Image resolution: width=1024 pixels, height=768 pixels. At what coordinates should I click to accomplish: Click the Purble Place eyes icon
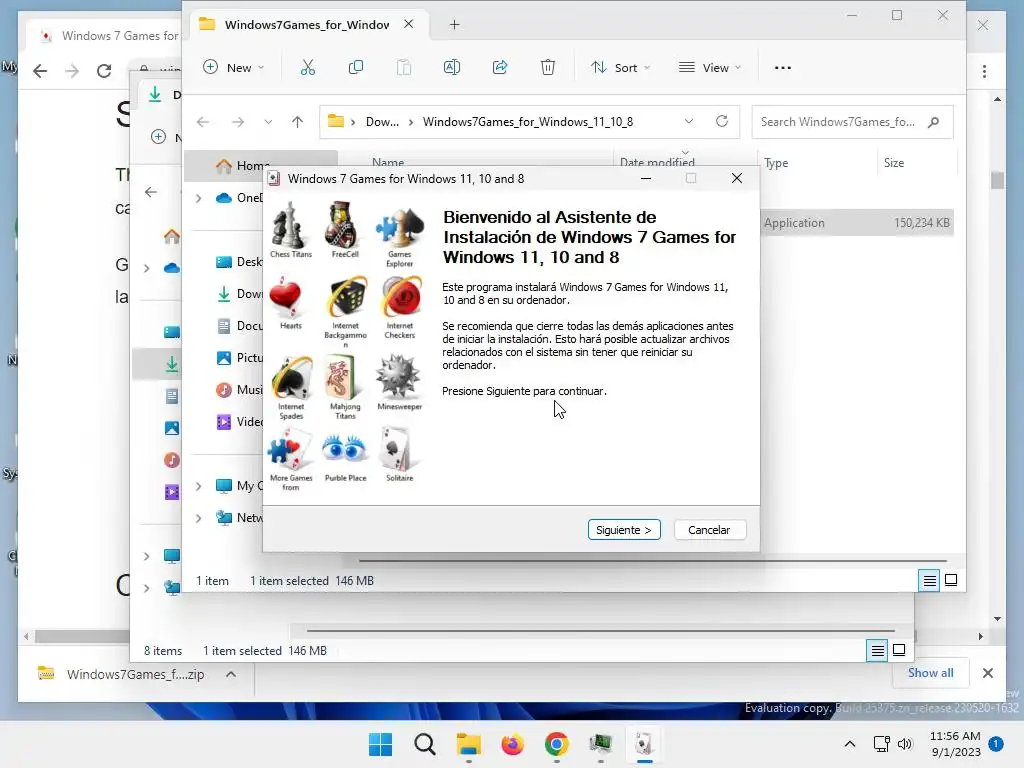click(x=345, y=449)
